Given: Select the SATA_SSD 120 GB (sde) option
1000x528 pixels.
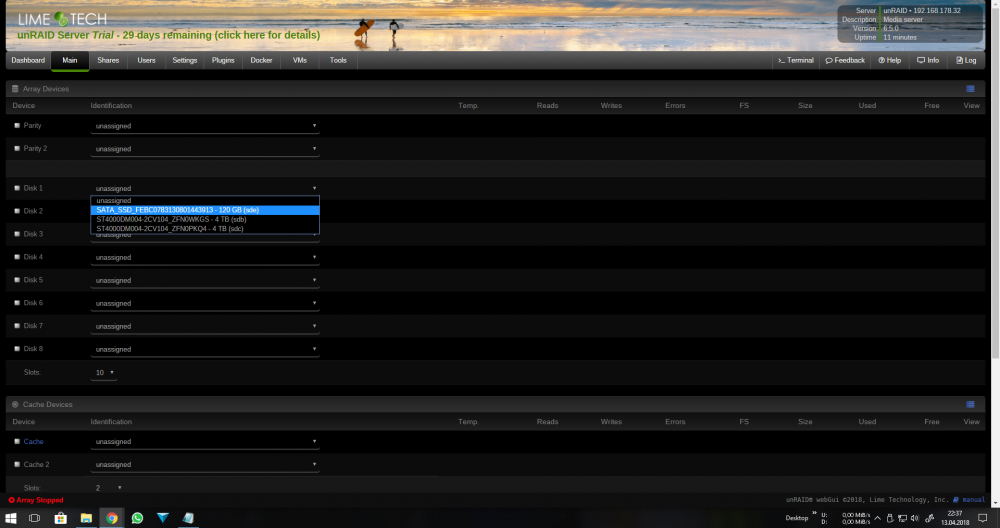Looking at the screenshot, I should click(205, 210).
